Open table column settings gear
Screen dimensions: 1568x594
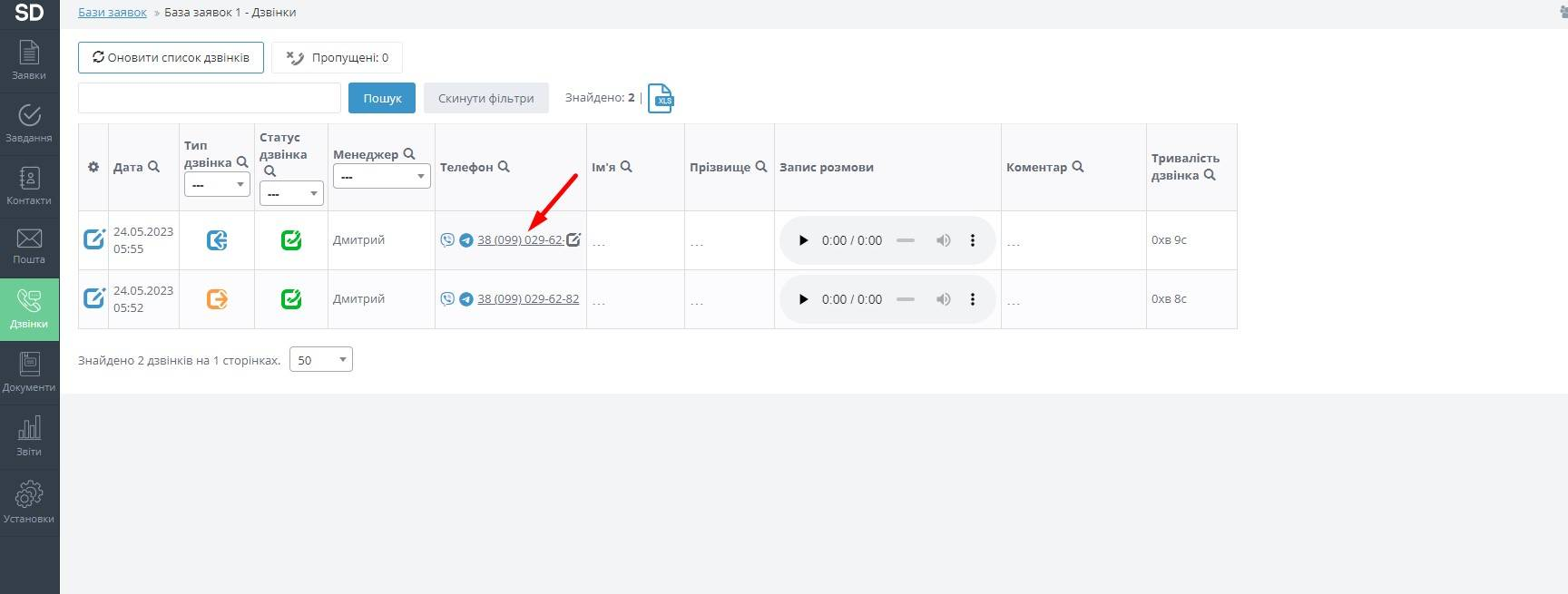(x=93, y=167)
